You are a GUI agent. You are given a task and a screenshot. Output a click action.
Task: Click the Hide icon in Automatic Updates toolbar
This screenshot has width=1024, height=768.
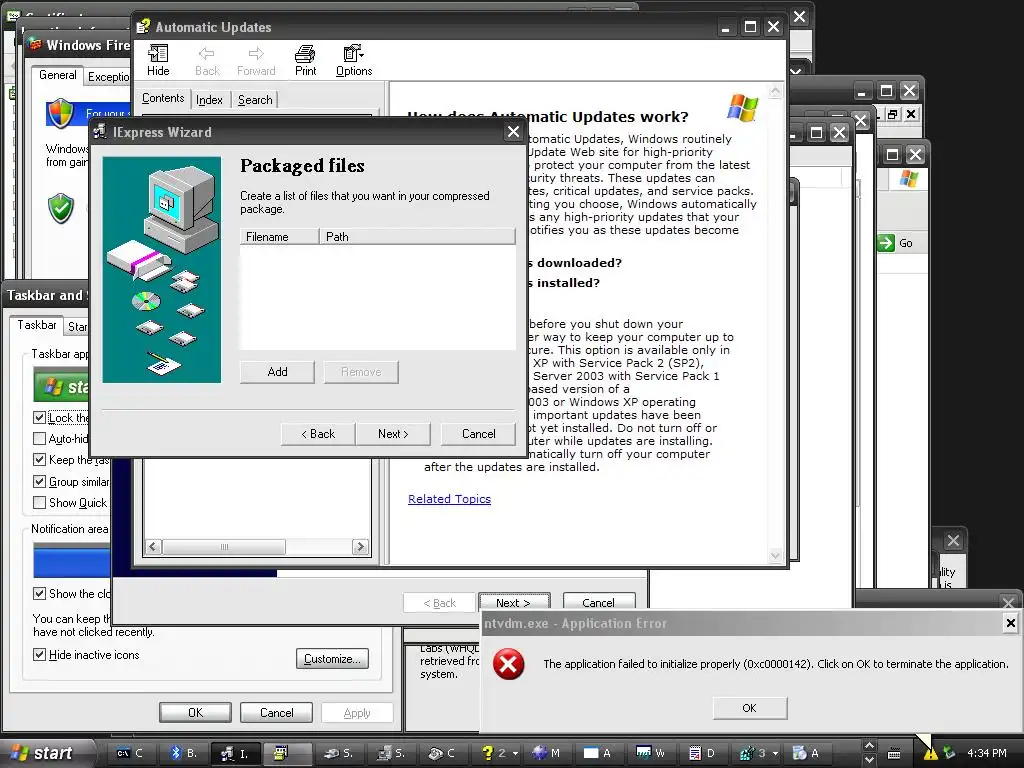pos(158,60)
